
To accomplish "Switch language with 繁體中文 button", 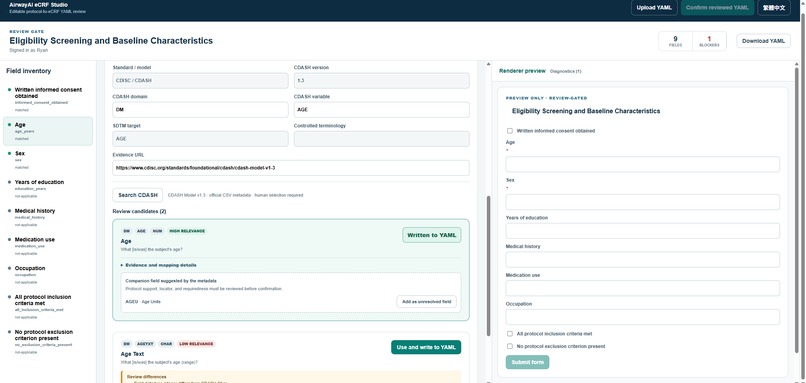I will pos(774,8).
